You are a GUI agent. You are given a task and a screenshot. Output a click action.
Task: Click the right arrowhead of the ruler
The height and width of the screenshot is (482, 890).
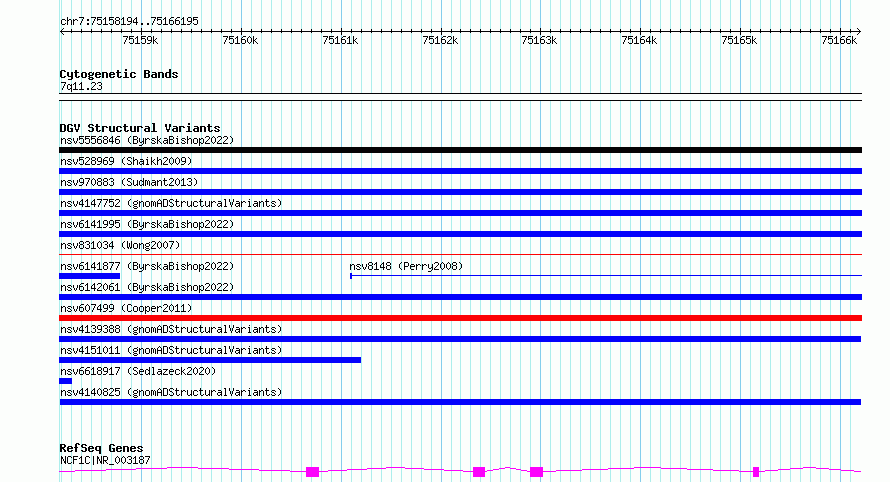pos(859,31)
